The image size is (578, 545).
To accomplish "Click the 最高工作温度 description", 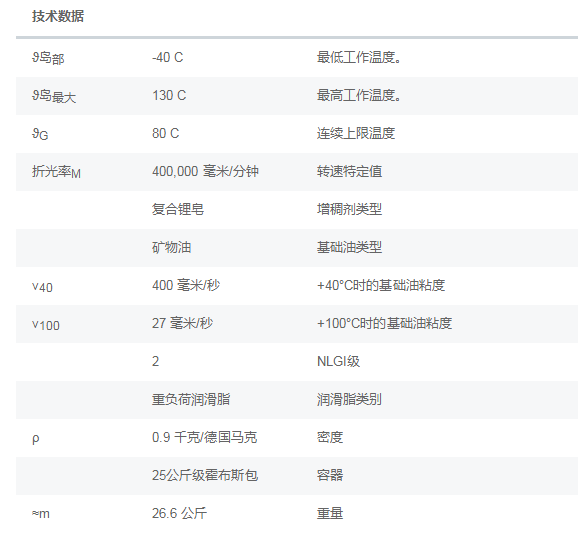I will click(x=359, y=96).
